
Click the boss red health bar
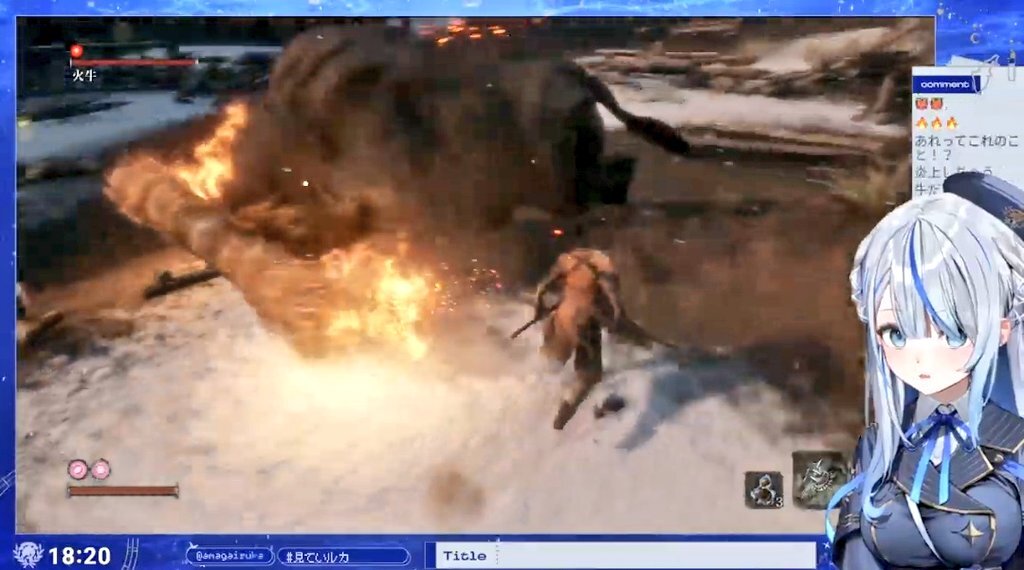pyautogui.click(x=133, y=63)
